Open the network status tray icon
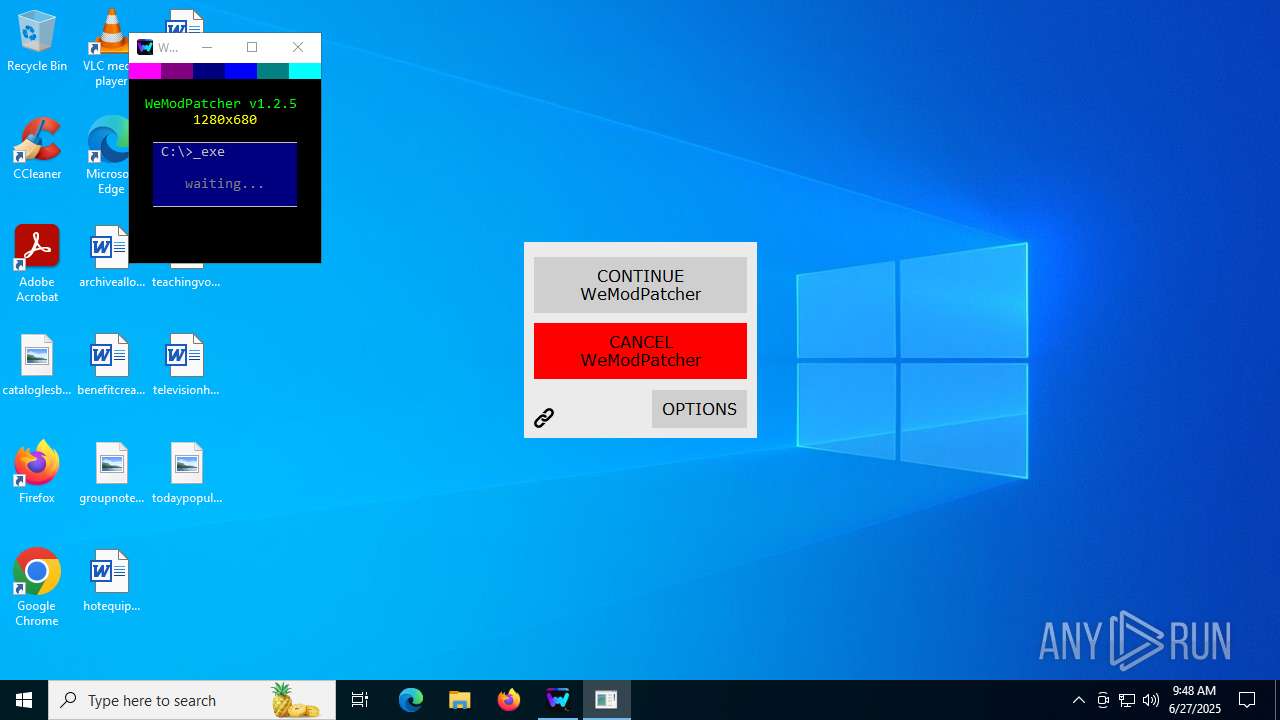1280x720 pixels. point(1127,700)
